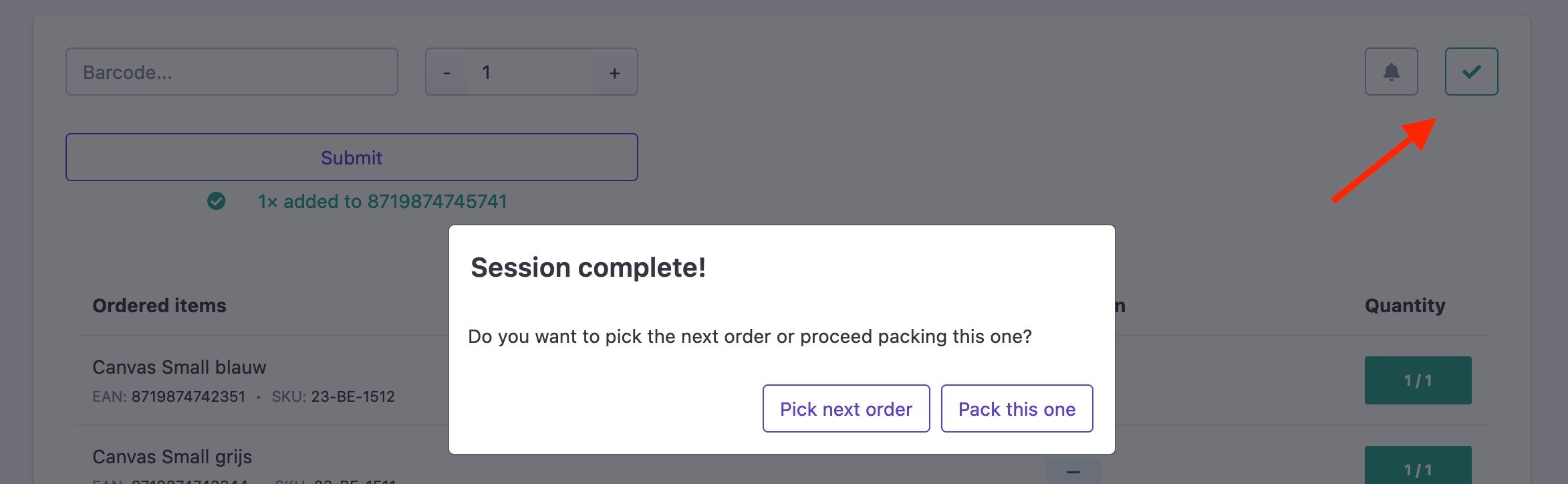This screenshot has width=1568, height=484.
Task: Click into the Barcode input field
Action: pos(232,72)
